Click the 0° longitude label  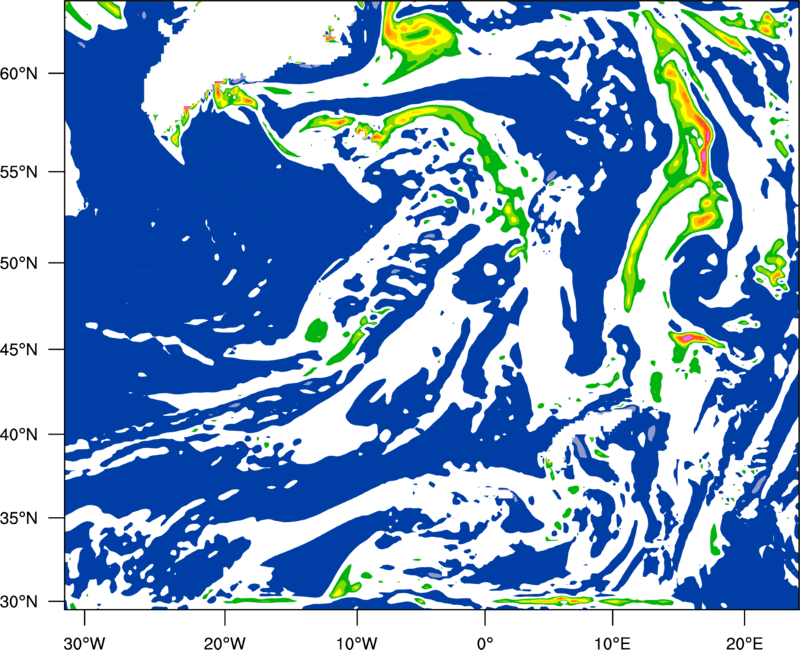tap(485, 643)
